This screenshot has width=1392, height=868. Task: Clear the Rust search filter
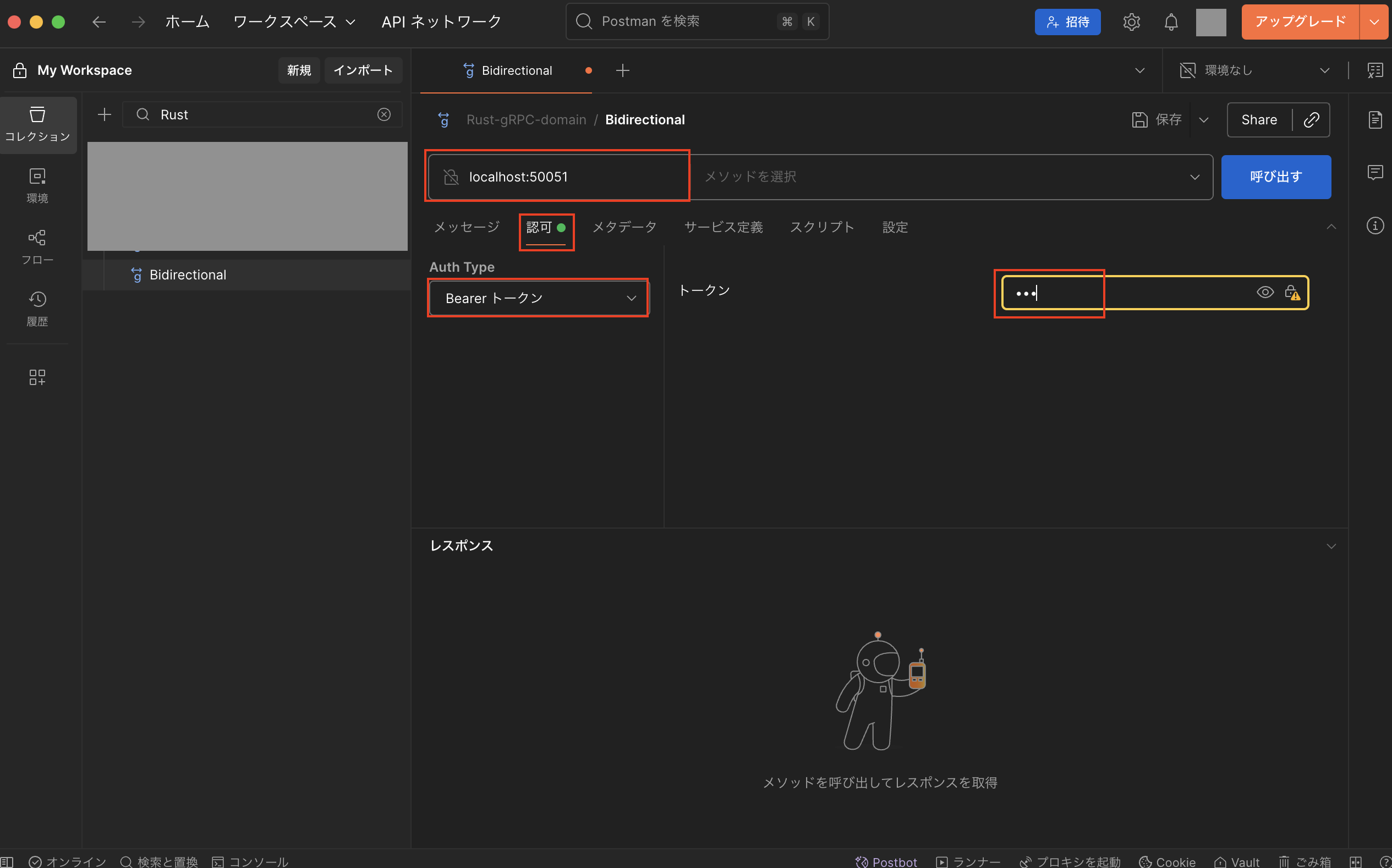pyautogui.click(x=384, y=115)
